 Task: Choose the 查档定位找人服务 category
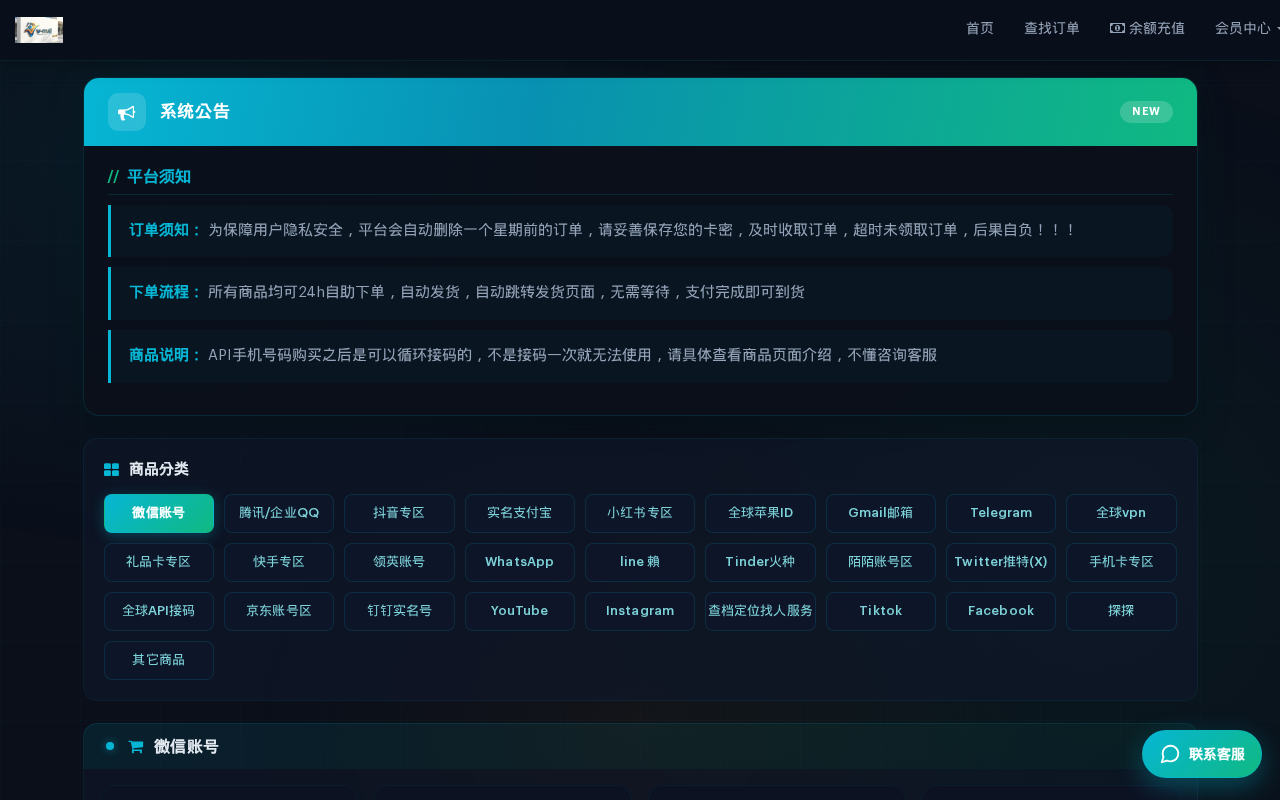coord(760,611)
